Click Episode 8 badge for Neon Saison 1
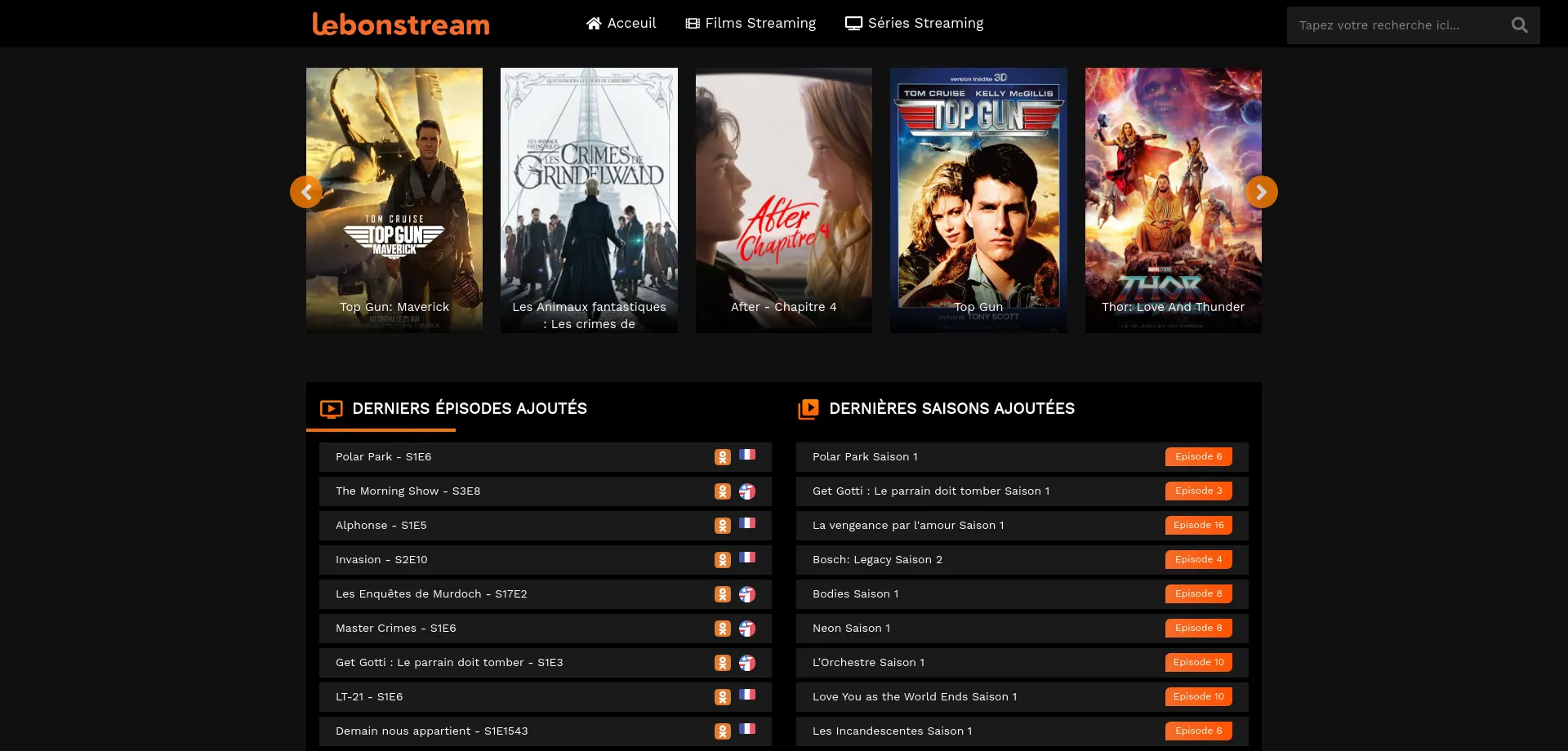This screenshot has width=1568, height=751. click(x=1199, y=629)
